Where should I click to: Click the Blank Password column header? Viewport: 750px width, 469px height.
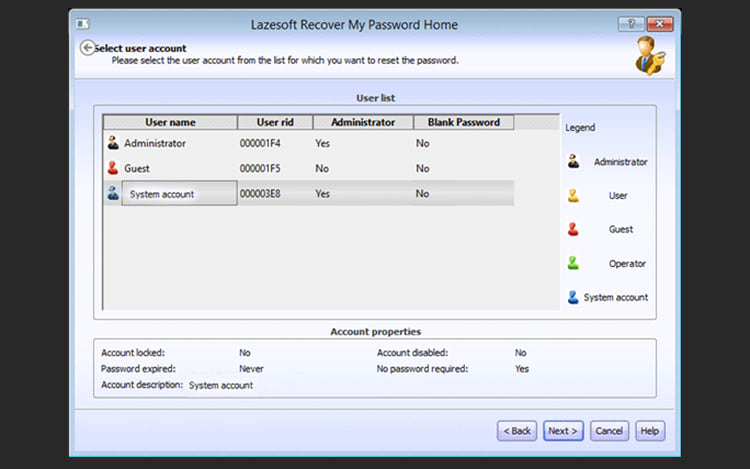click(463, 122)
